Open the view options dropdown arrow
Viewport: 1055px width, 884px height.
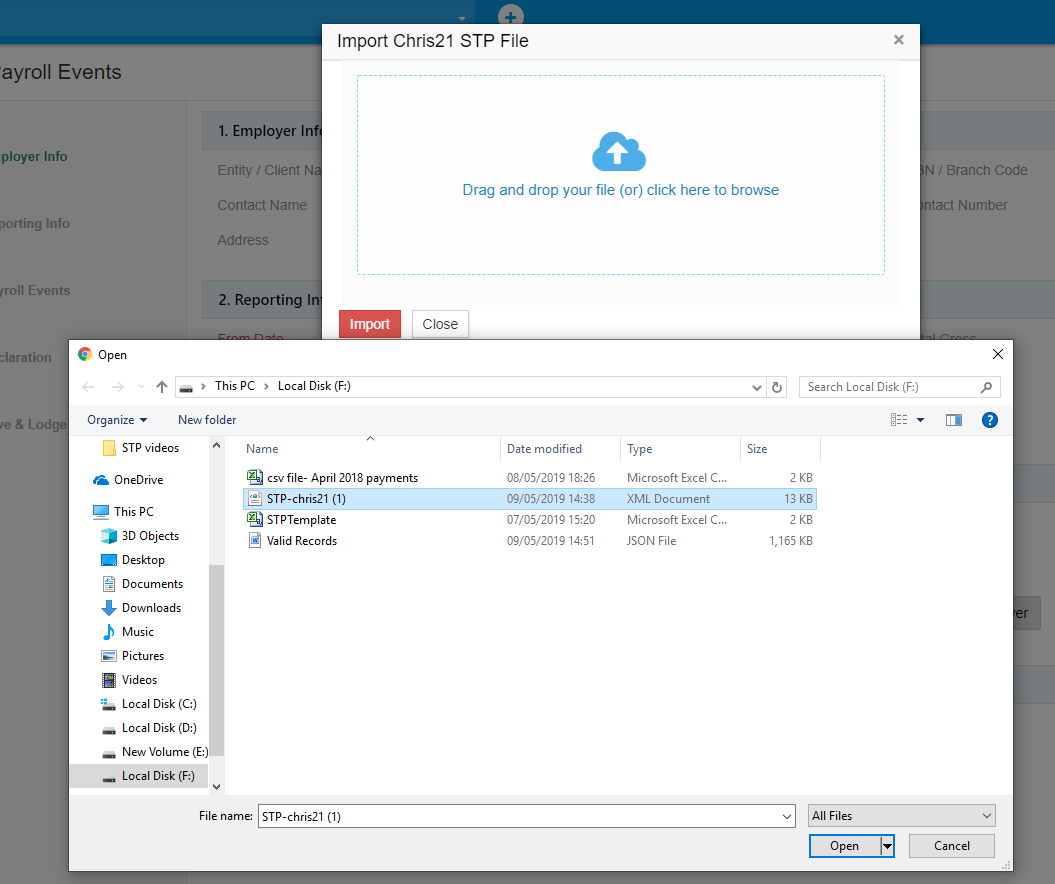pyautogui.click(x=921, y=420)
